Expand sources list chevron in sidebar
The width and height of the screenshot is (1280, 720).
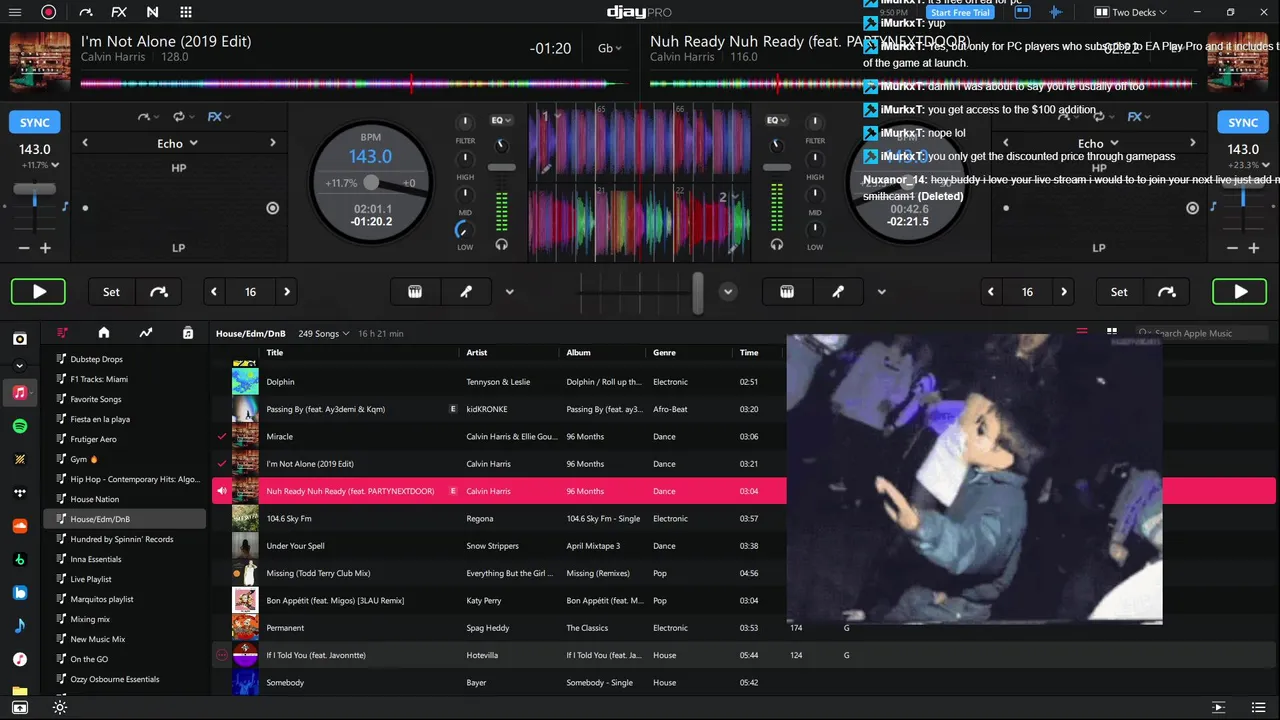coord(19,366)
